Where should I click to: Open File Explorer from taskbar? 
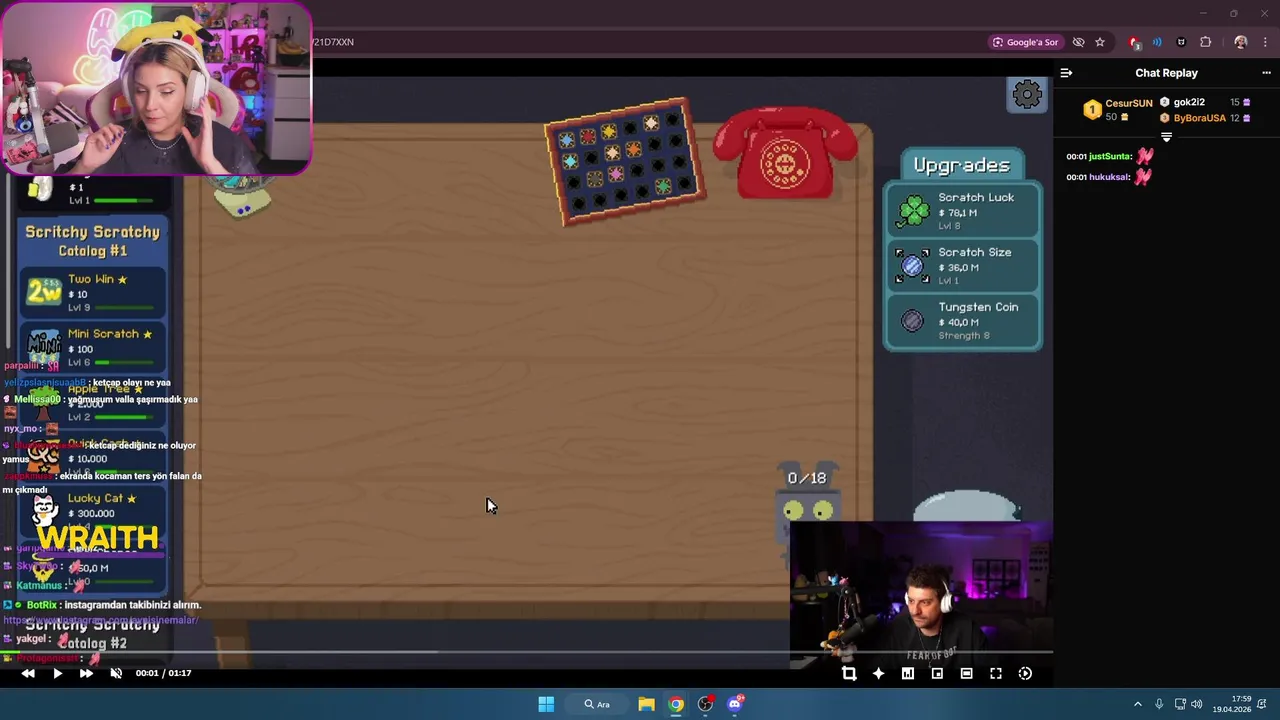pos(646,704)
